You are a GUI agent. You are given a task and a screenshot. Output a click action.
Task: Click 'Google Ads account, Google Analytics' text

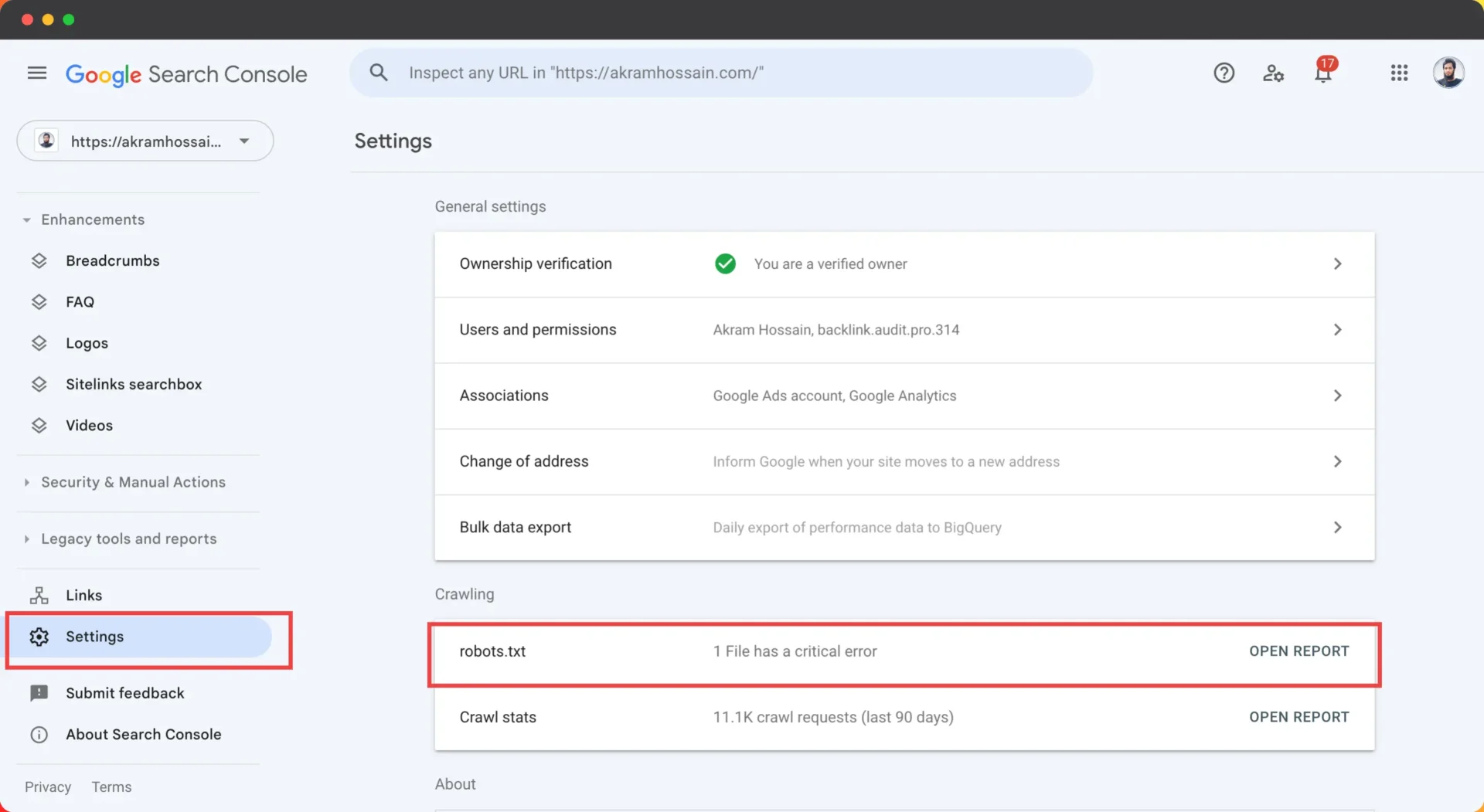pos(835,396)
